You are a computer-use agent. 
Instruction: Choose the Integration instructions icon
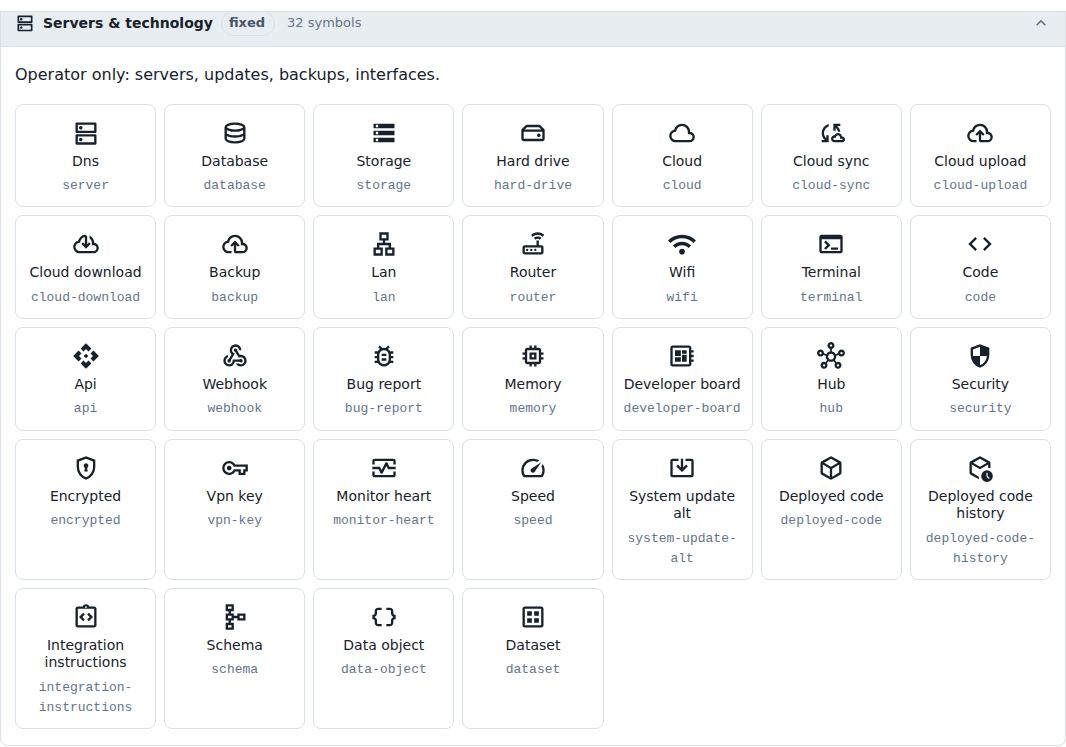tap(86, 616)
